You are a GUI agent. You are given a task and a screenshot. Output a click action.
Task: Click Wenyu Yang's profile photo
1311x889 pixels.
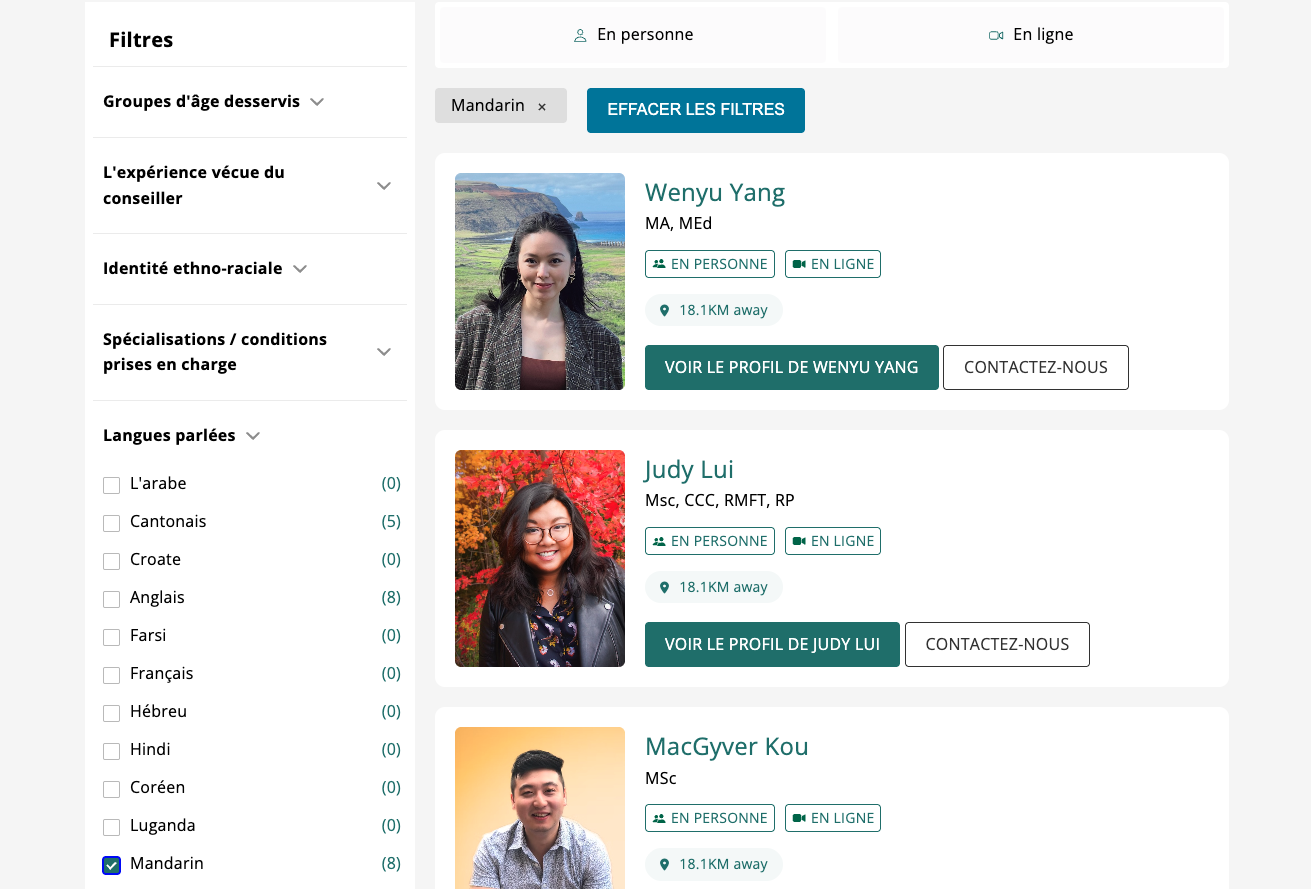click(x=540, y=281)
